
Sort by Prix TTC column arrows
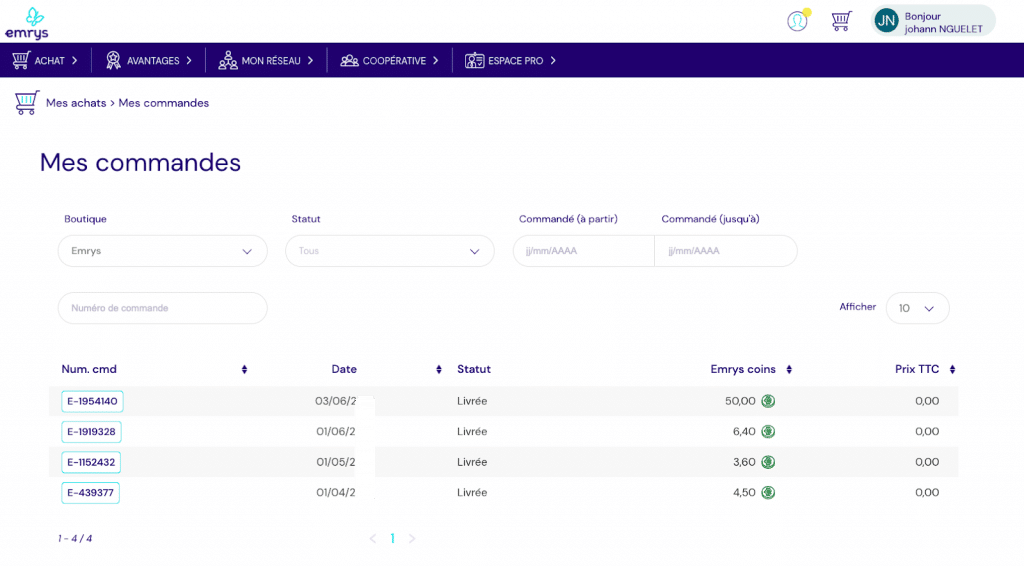(952, 369)
